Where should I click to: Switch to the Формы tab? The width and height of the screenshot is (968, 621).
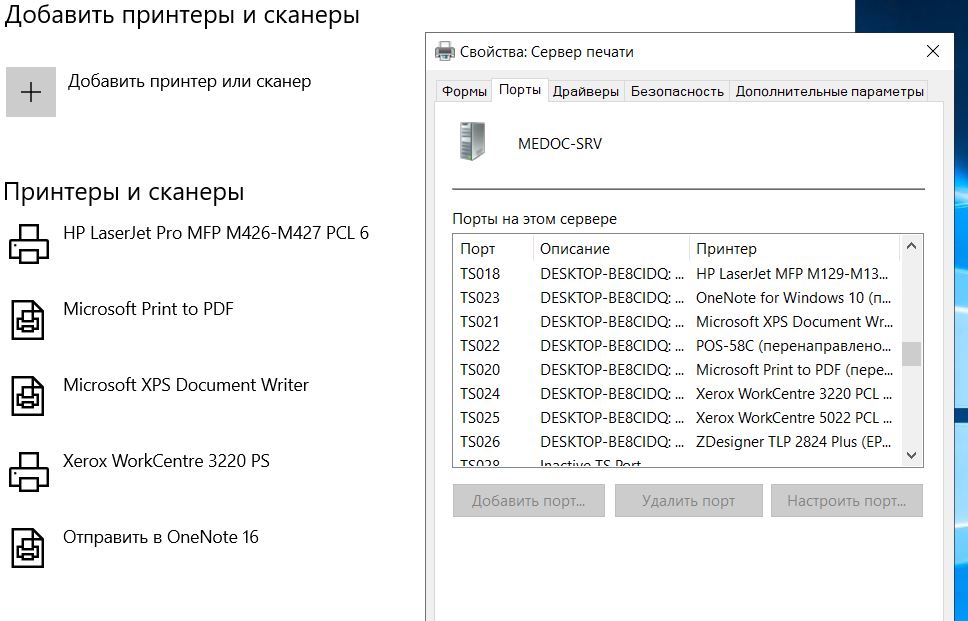[464, 91]
